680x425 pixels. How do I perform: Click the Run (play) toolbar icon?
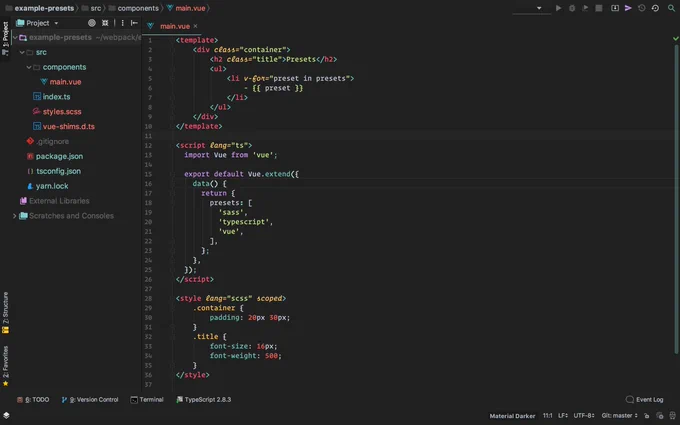coord(558,8)
